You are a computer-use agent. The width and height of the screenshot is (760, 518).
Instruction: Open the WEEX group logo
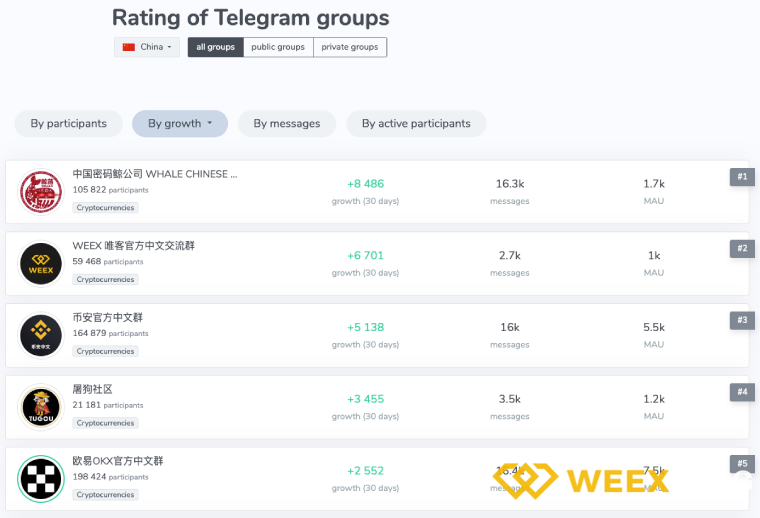41,264
